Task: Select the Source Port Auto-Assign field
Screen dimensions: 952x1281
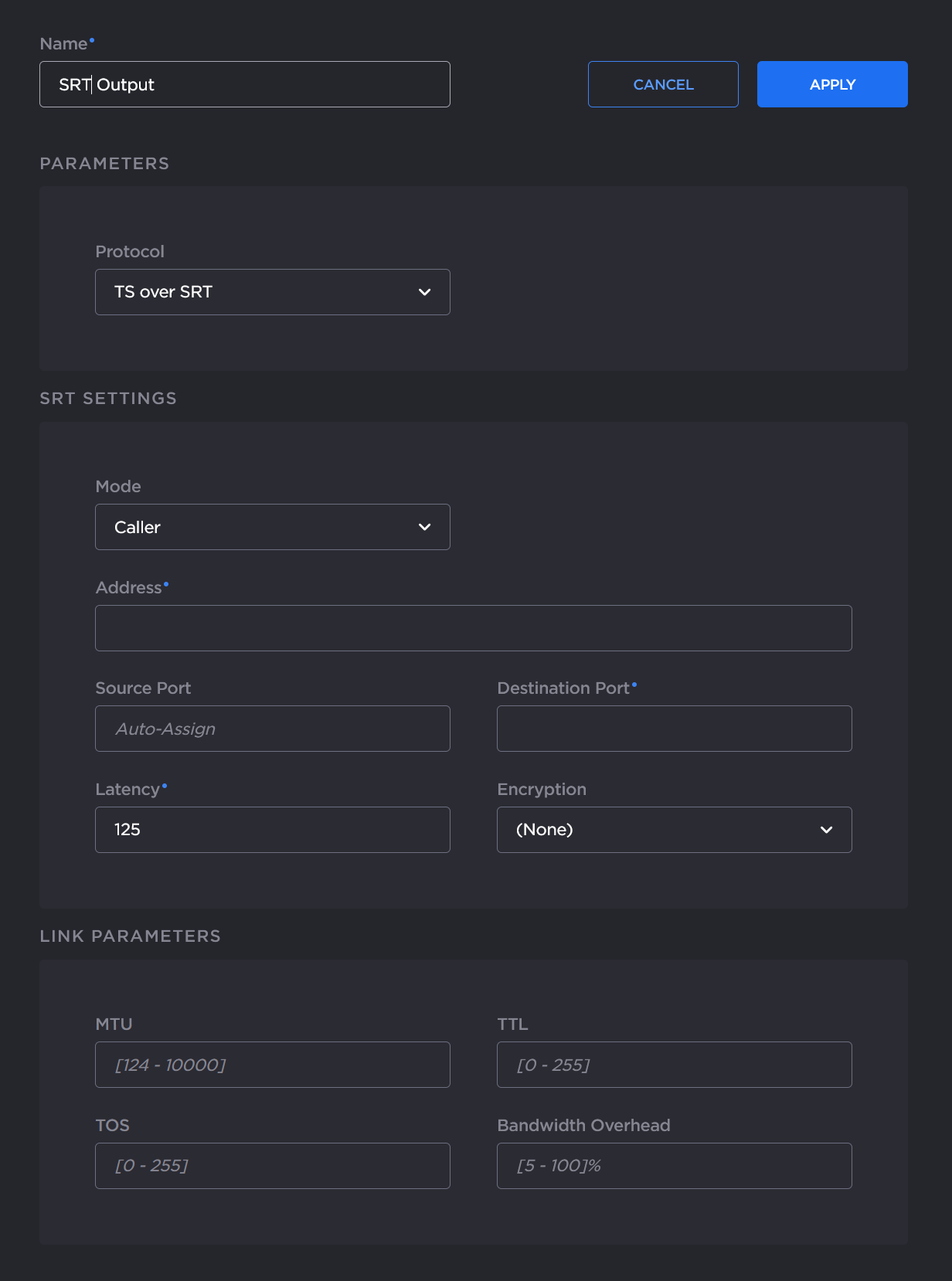Action: coord(272,729)
